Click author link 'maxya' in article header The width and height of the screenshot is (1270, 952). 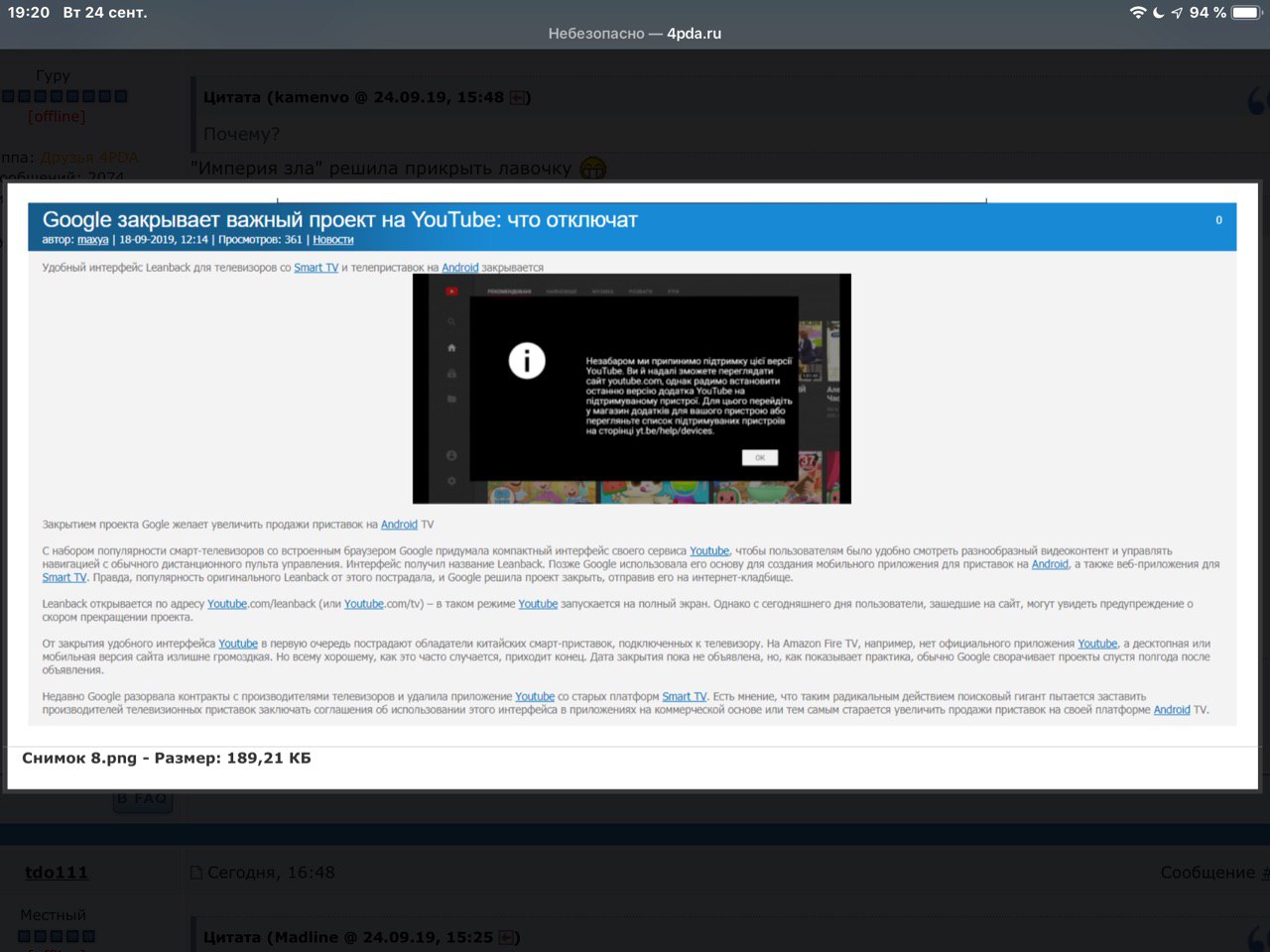click(x=92, y=239)
